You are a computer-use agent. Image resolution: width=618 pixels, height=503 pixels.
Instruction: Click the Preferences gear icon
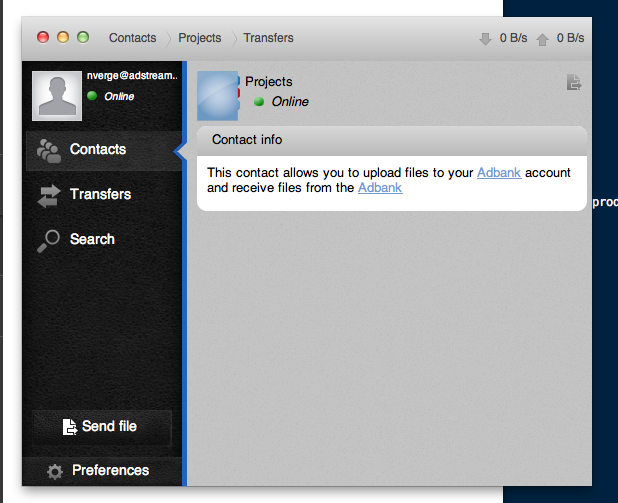(55, 471)
